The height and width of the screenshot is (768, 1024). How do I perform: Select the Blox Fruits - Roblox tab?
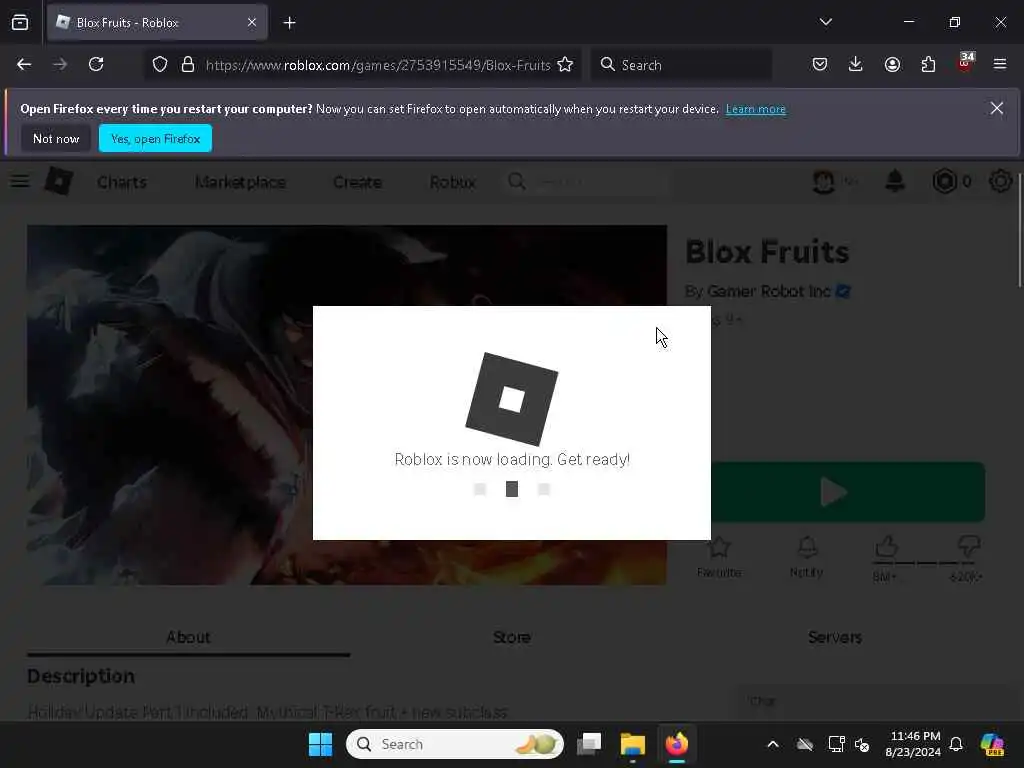(157, 22)
